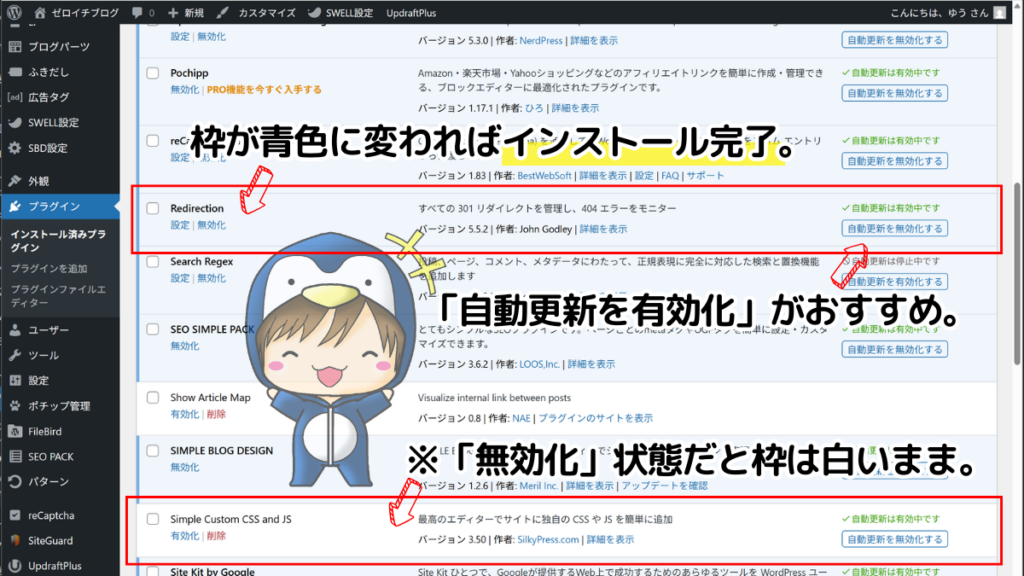This screenshot has width=1024, height=576.
Task: Tick the reCaptcha plugin row checkbox
Action: (153, 140)
